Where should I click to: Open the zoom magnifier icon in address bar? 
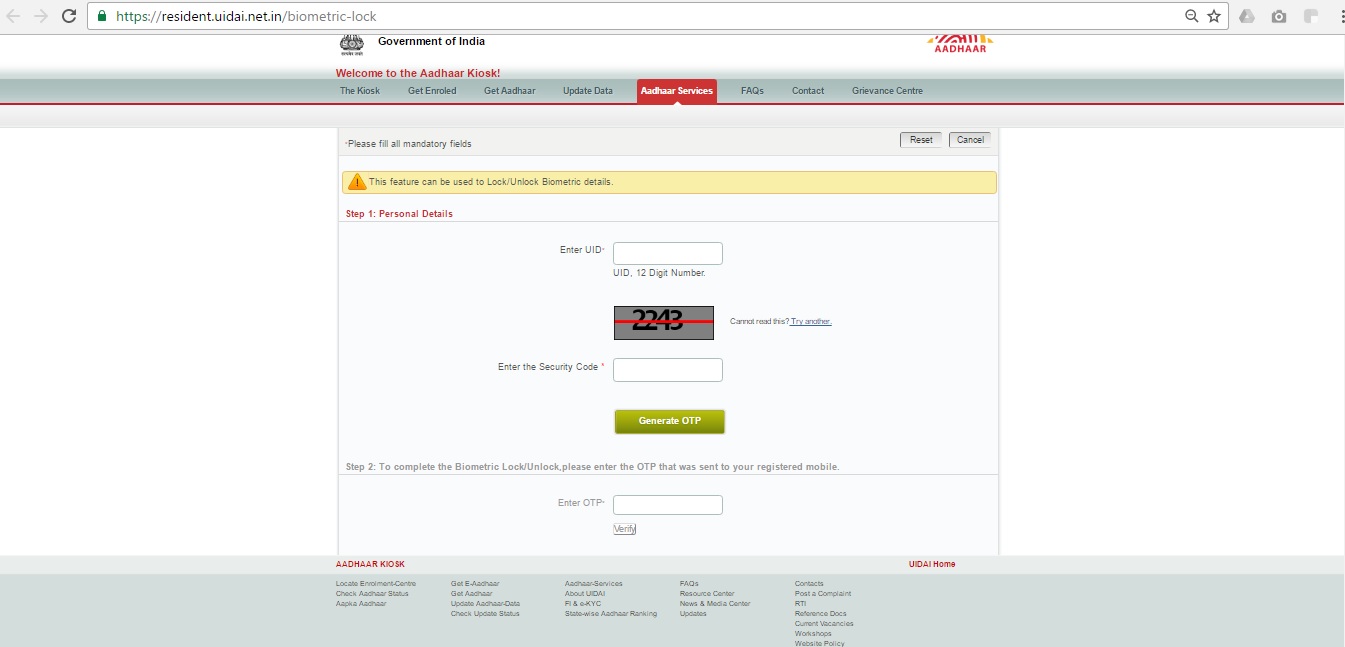(x=1191, y=16)
